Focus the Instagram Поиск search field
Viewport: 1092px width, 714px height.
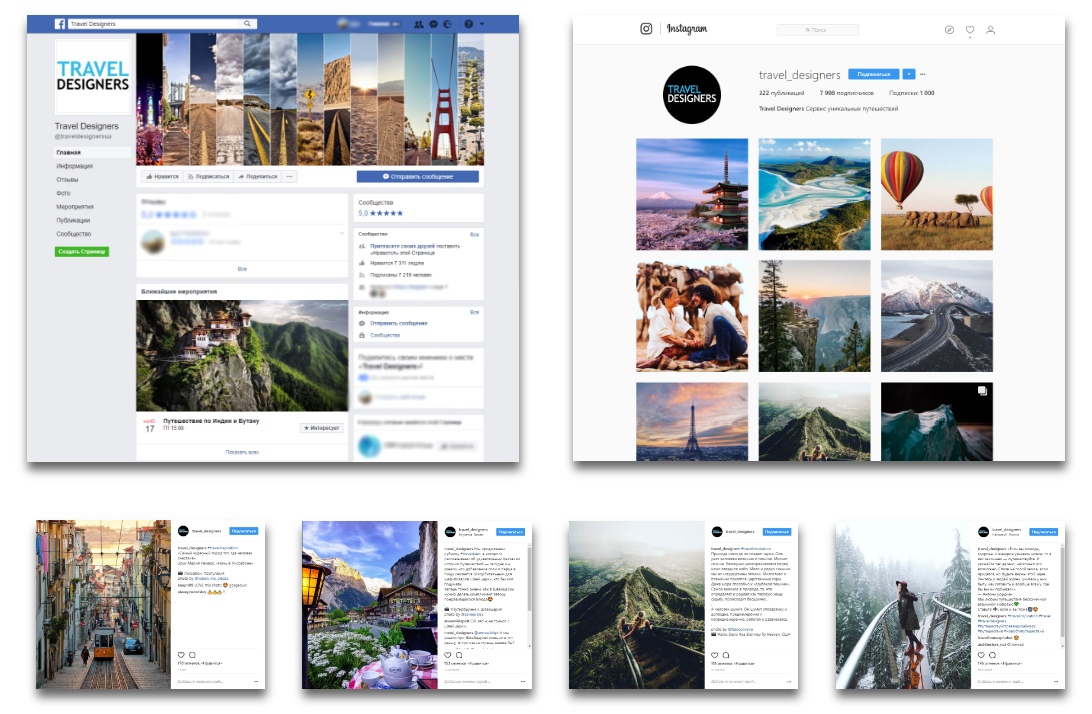tap(818, 30)
